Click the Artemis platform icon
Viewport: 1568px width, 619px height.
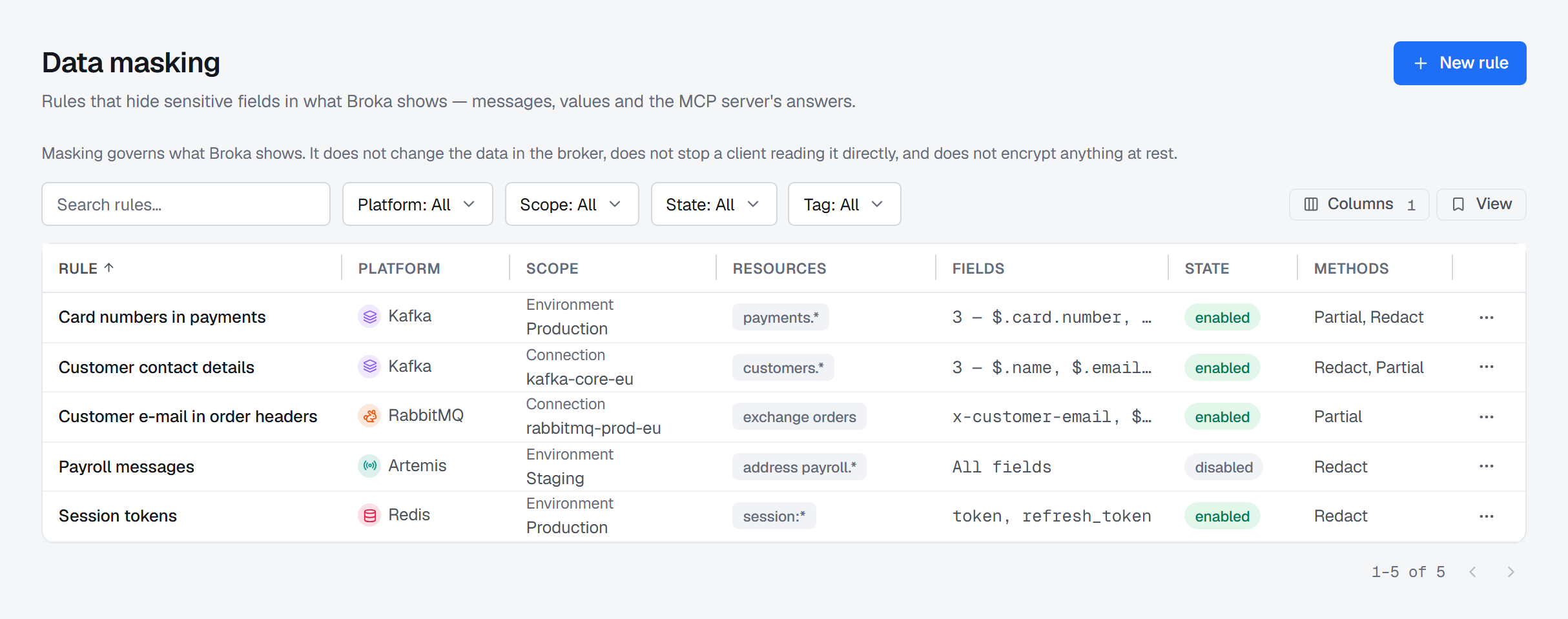(369, 466)
